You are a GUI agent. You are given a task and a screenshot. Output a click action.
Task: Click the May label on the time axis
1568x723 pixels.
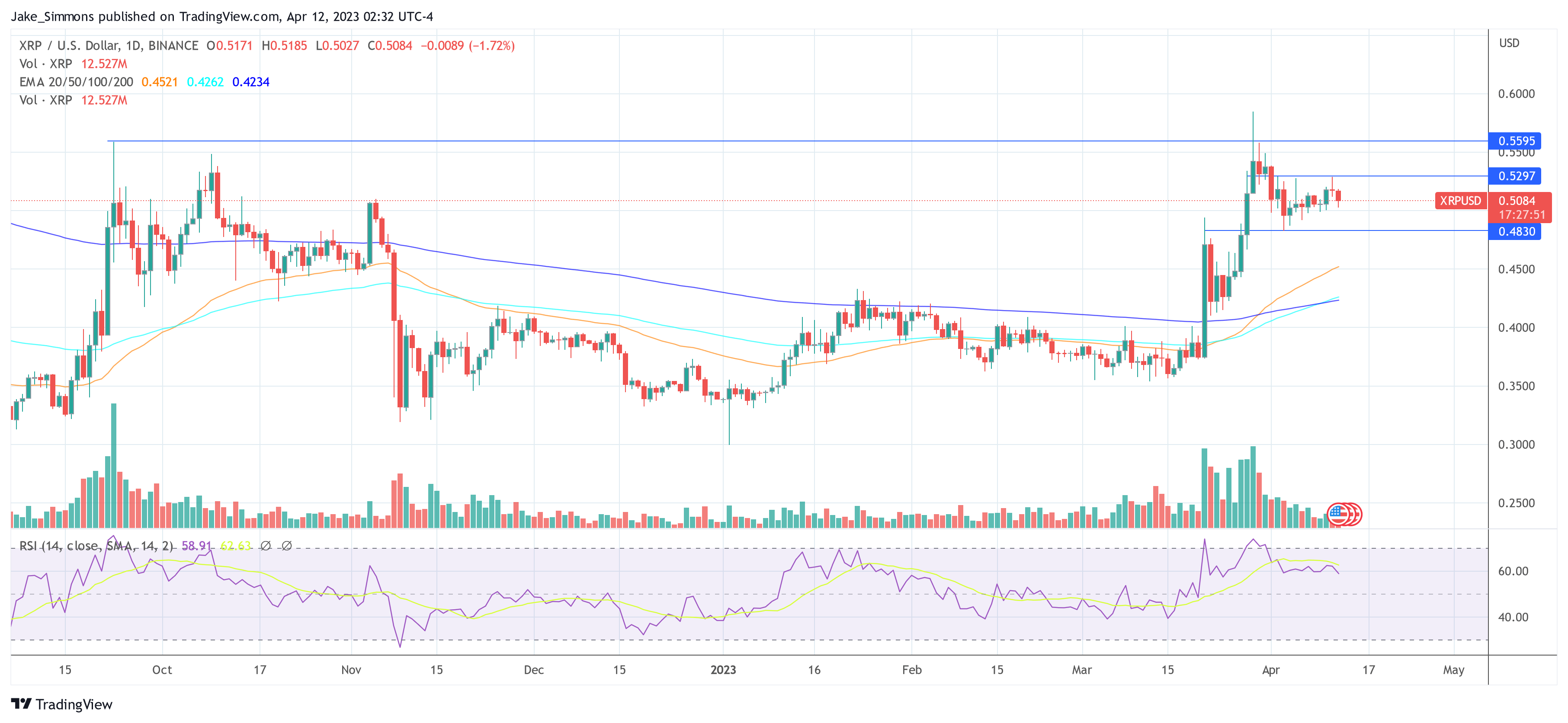pyautogui.click(x=1453, y=670)
